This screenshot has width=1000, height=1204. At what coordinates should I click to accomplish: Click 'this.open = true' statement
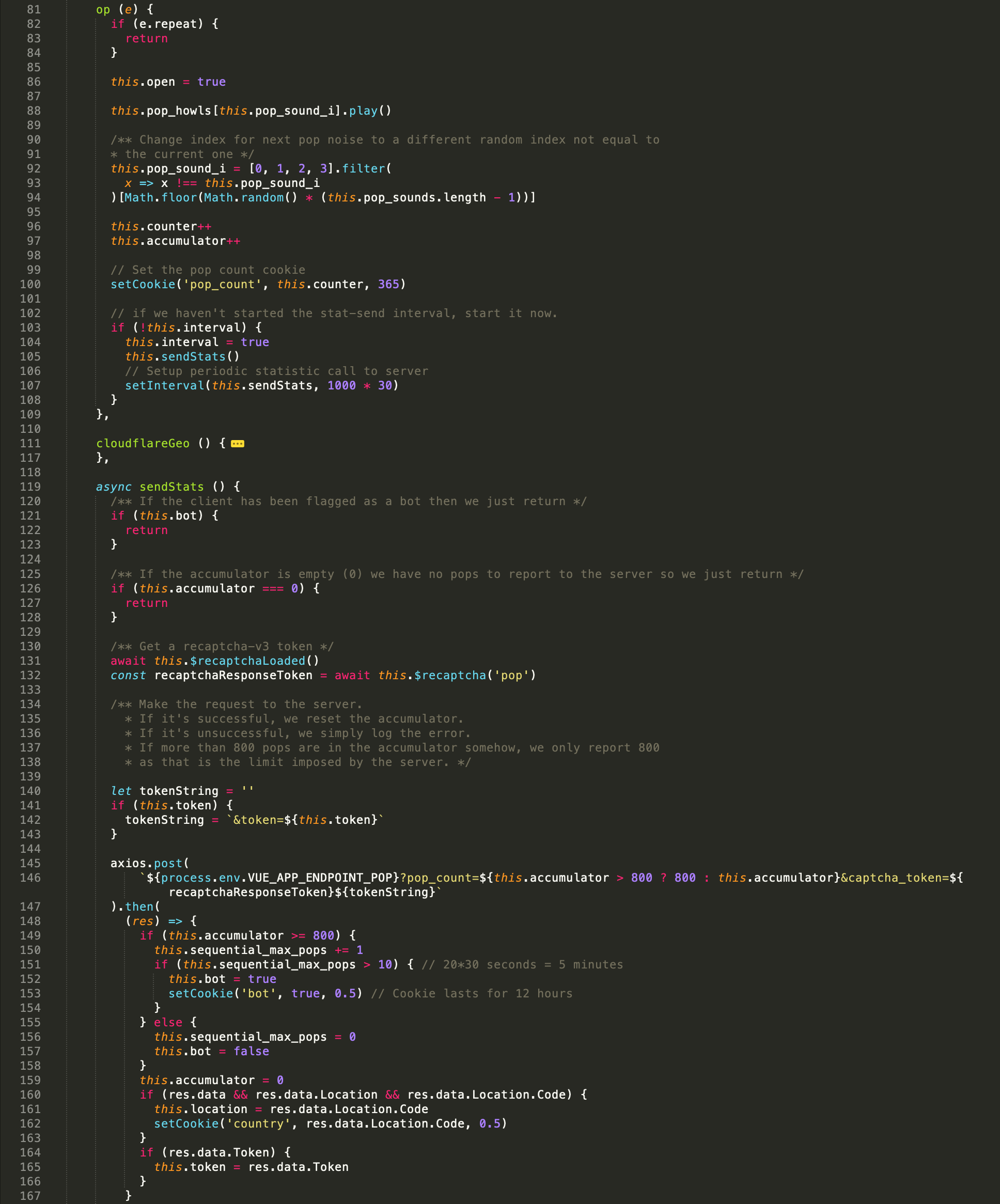(x=168, y=82)
